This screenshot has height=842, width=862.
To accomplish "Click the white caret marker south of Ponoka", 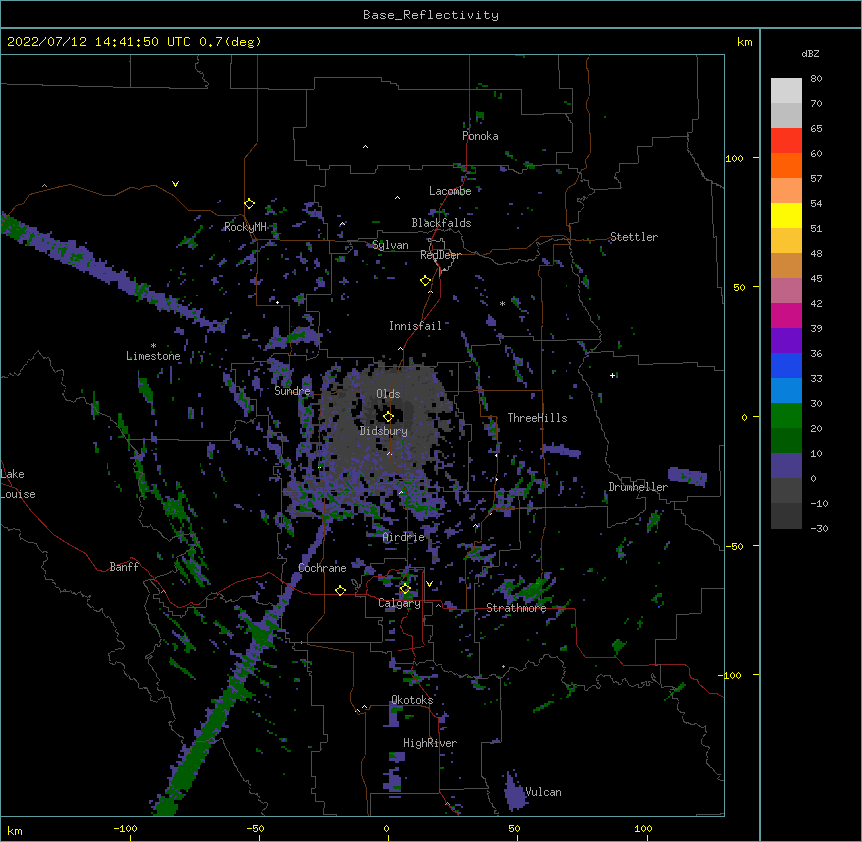I will pos(365,147).
